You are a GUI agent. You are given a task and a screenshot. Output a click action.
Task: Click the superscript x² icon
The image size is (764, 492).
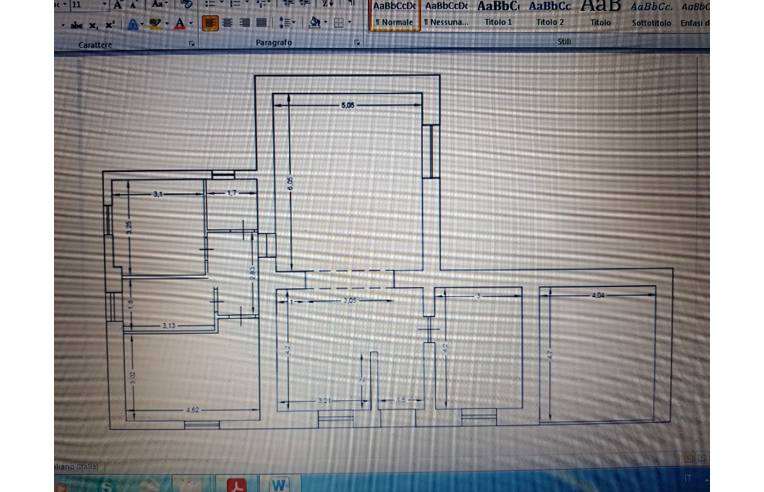pos(109,22)
